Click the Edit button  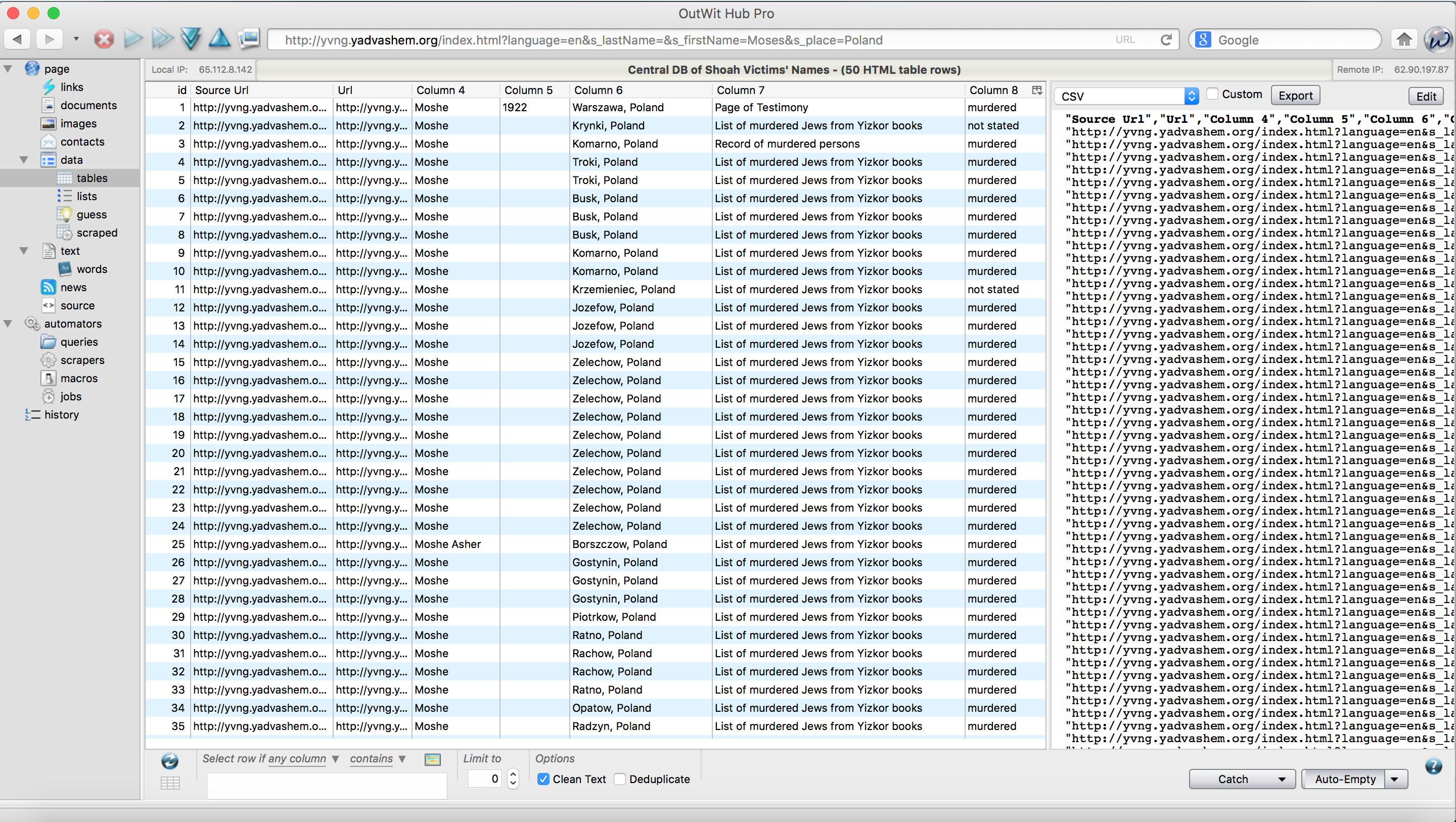click(x=1426, y=96)
